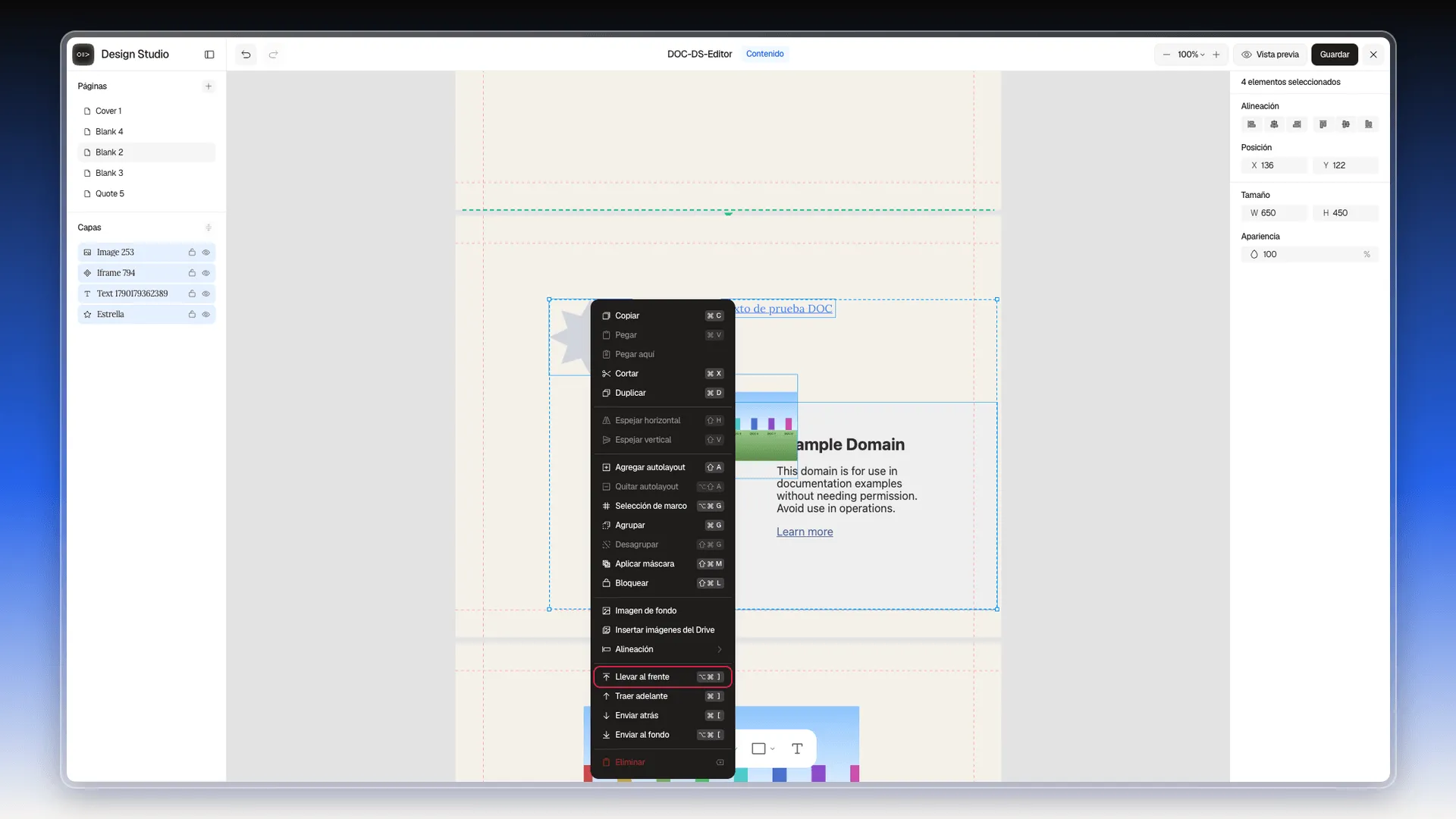Click the W width field
1456x819 pixels.
point(1275,213)
